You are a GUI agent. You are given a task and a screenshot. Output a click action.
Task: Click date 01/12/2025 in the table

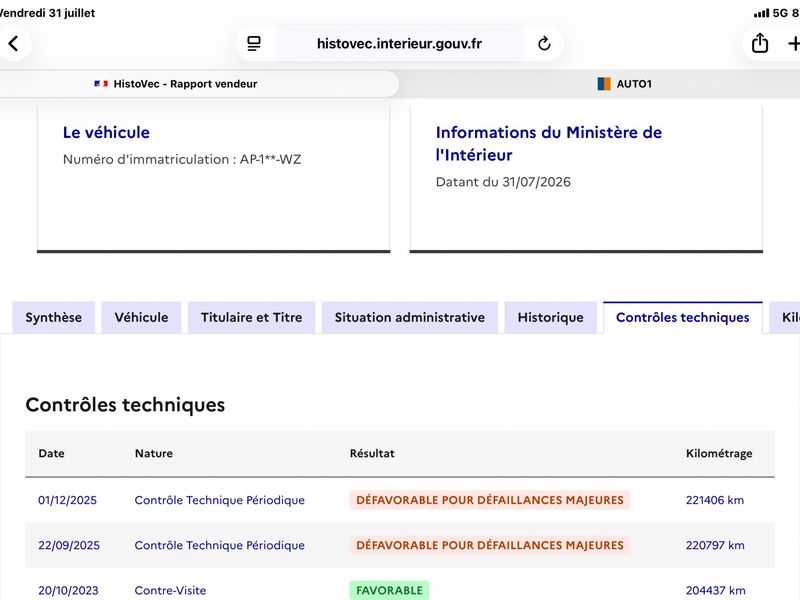pos(67,500)
